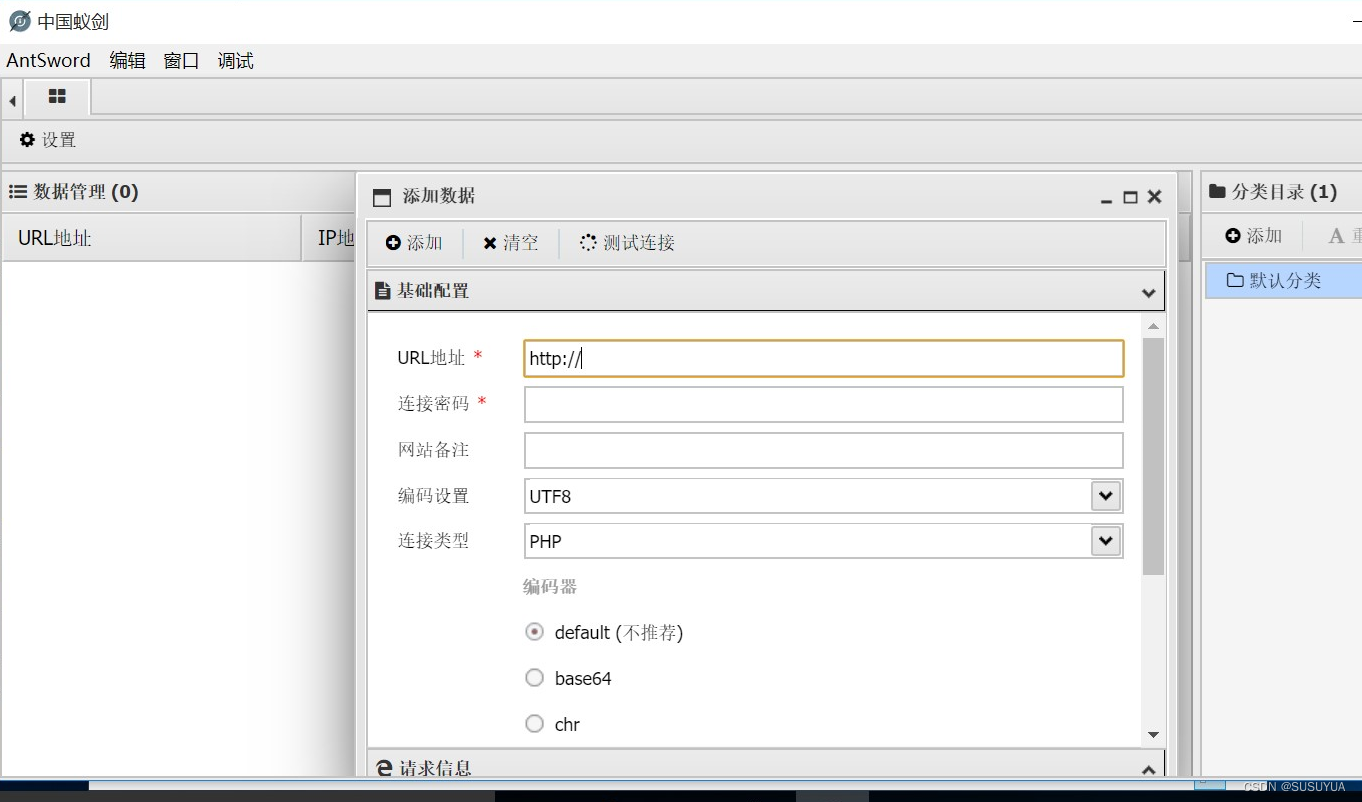Click the 添加 plus button in the dialog toolbar
The height and width of the screenshot is (802, 1362).
414,243
